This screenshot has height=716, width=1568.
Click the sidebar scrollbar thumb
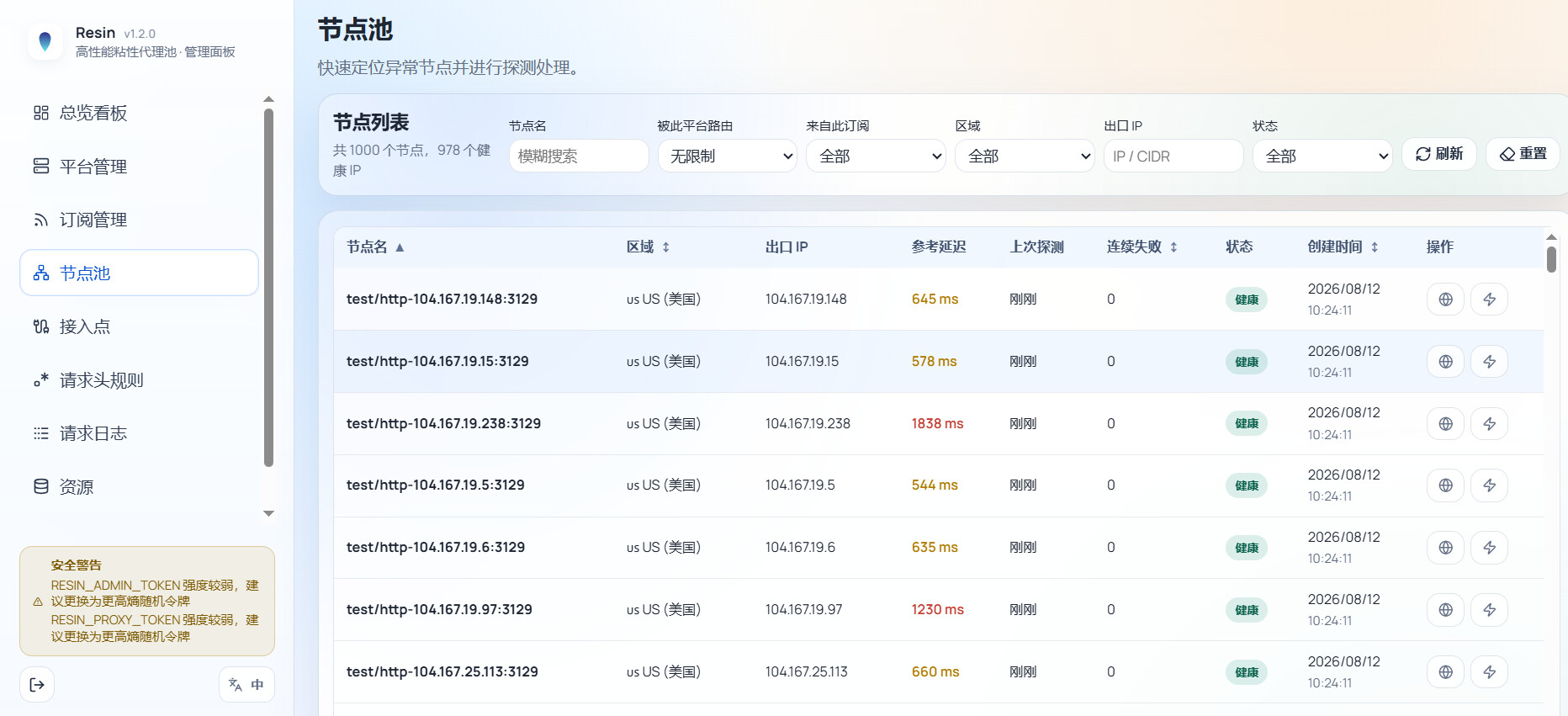click(x=269, y=288)
